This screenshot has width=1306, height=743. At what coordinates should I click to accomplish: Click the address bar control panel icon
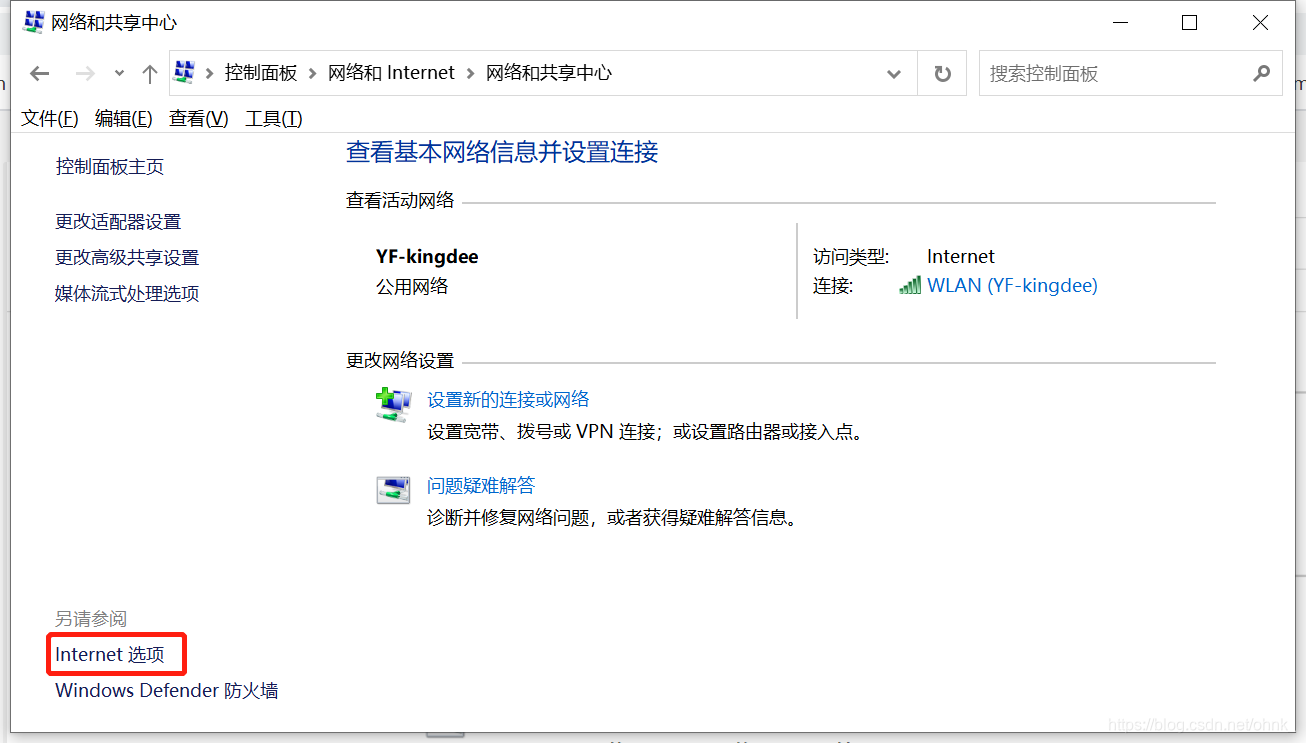pos(184,73)
